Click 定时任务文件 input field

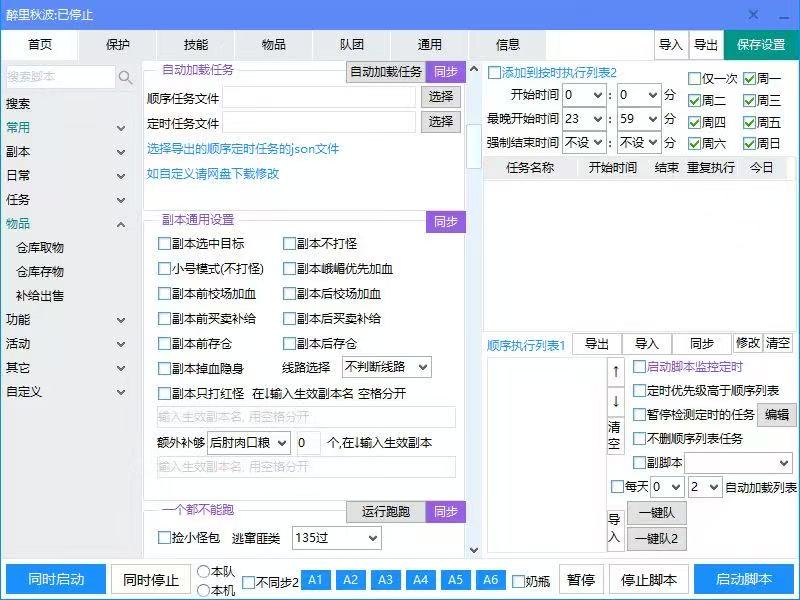(x=319, y=122)
